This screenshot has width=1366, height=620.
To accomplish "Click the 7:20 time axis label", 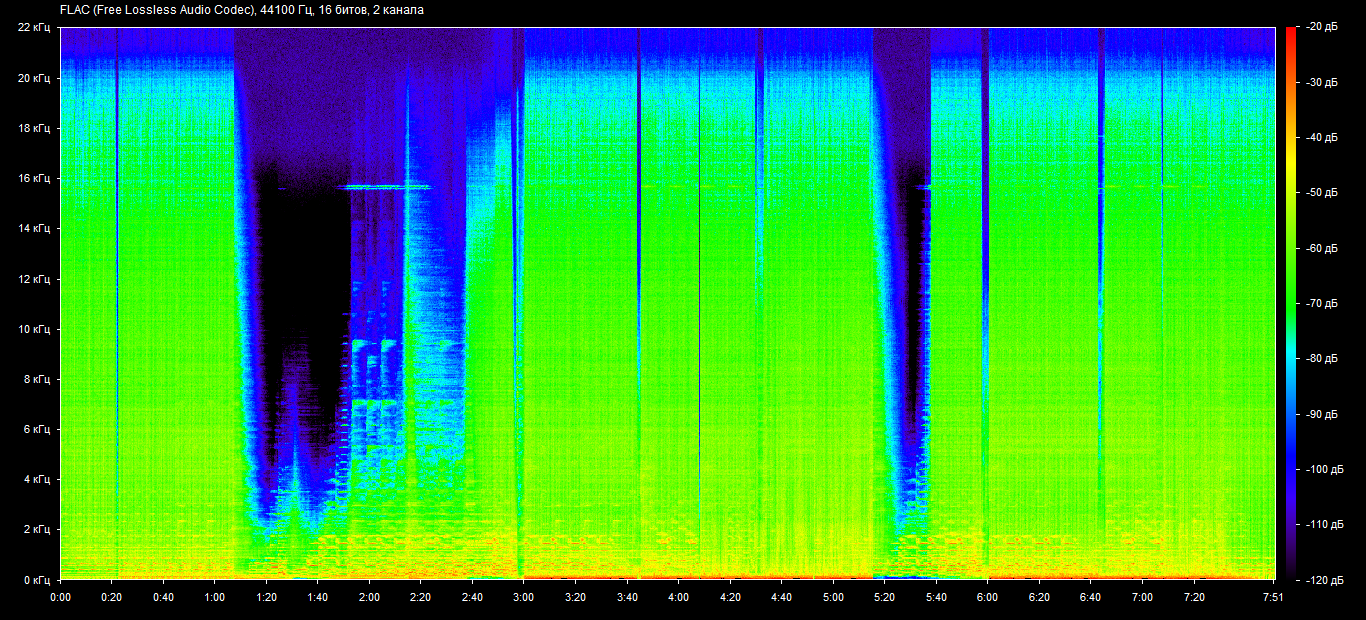I will [x=1194, y=597].
